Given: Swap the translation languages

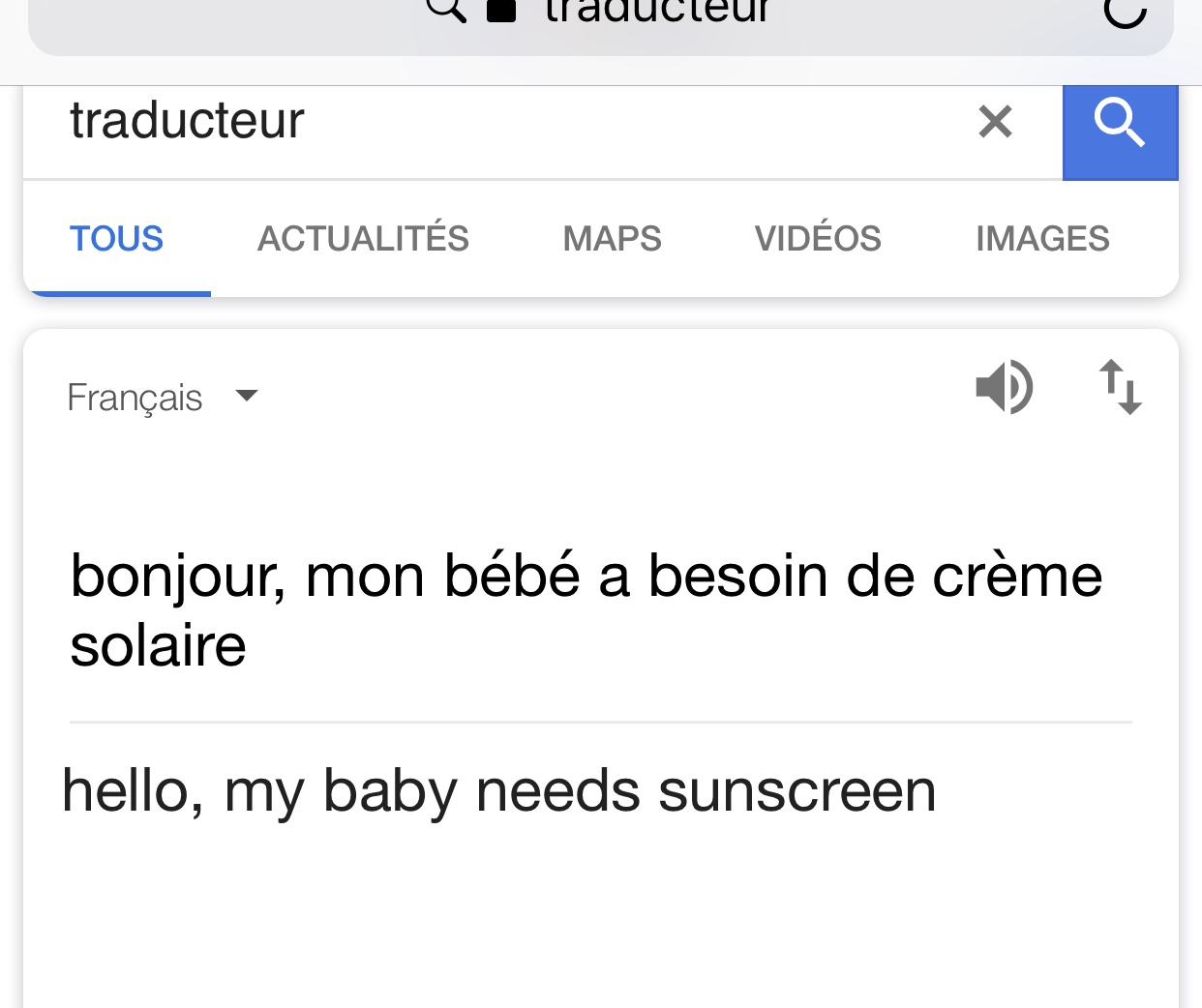Looking at the screenshot, I should pyautogui.click(x=1121, y=387).
